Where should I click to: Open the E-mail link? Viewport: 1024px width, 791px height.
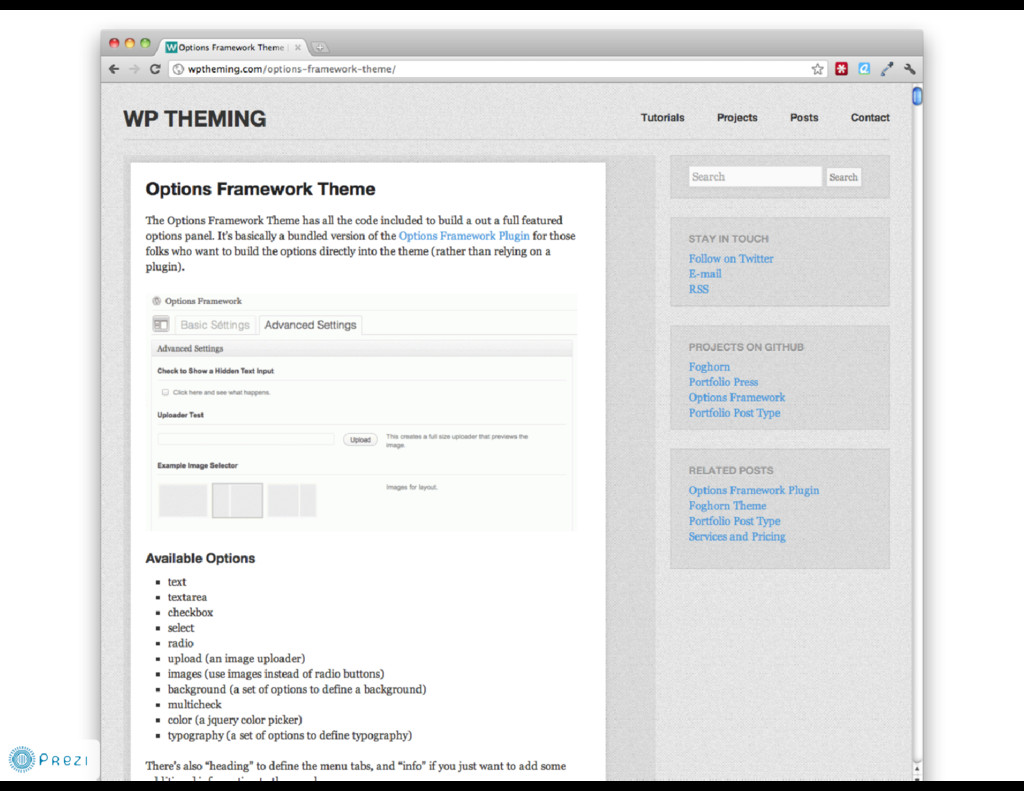[705, 274]
